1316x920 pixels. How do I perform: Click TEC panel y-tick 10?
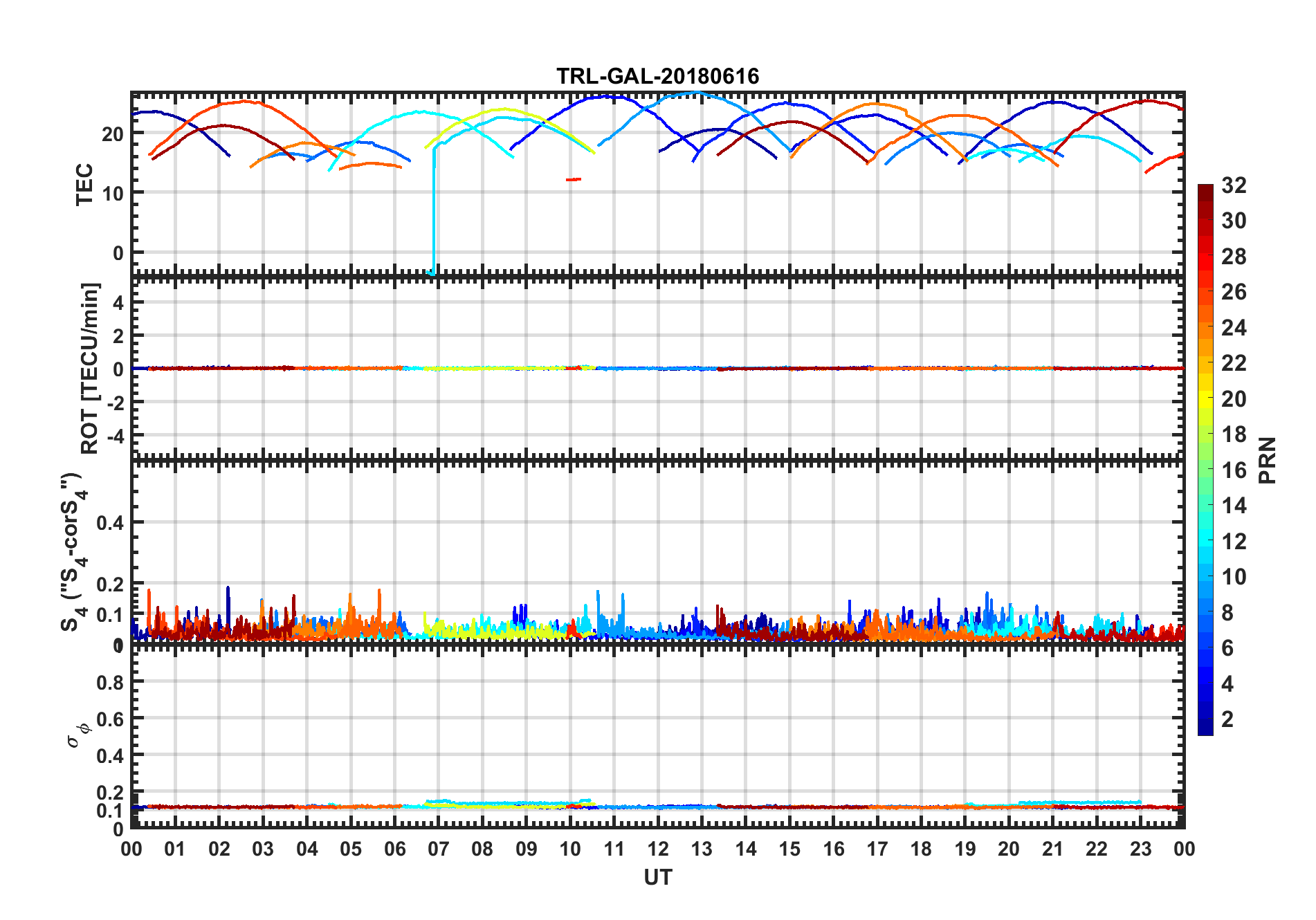coord(113,194)
